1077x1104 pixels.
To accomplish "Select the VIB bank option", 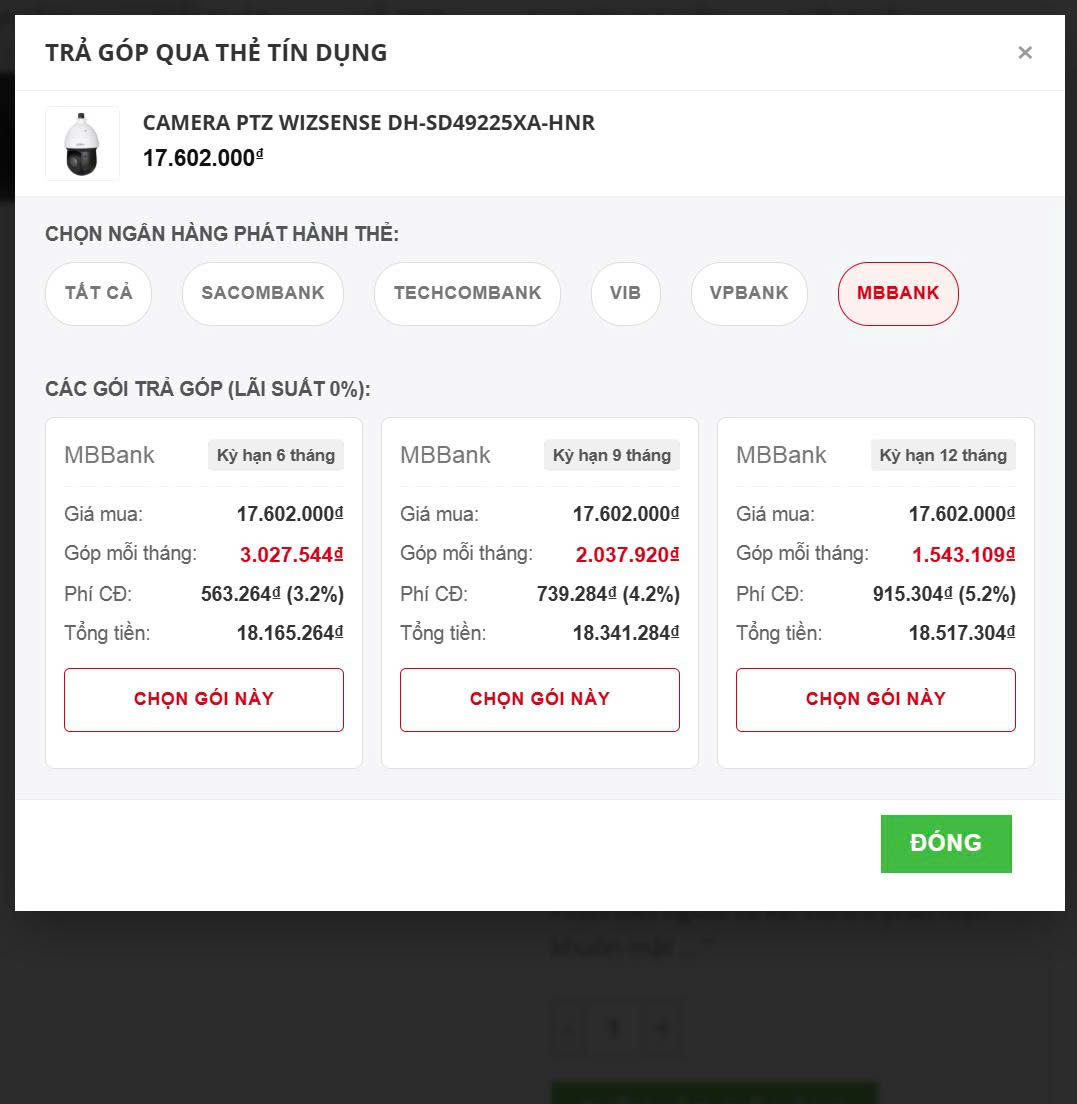I will click(x=625, y=293).
